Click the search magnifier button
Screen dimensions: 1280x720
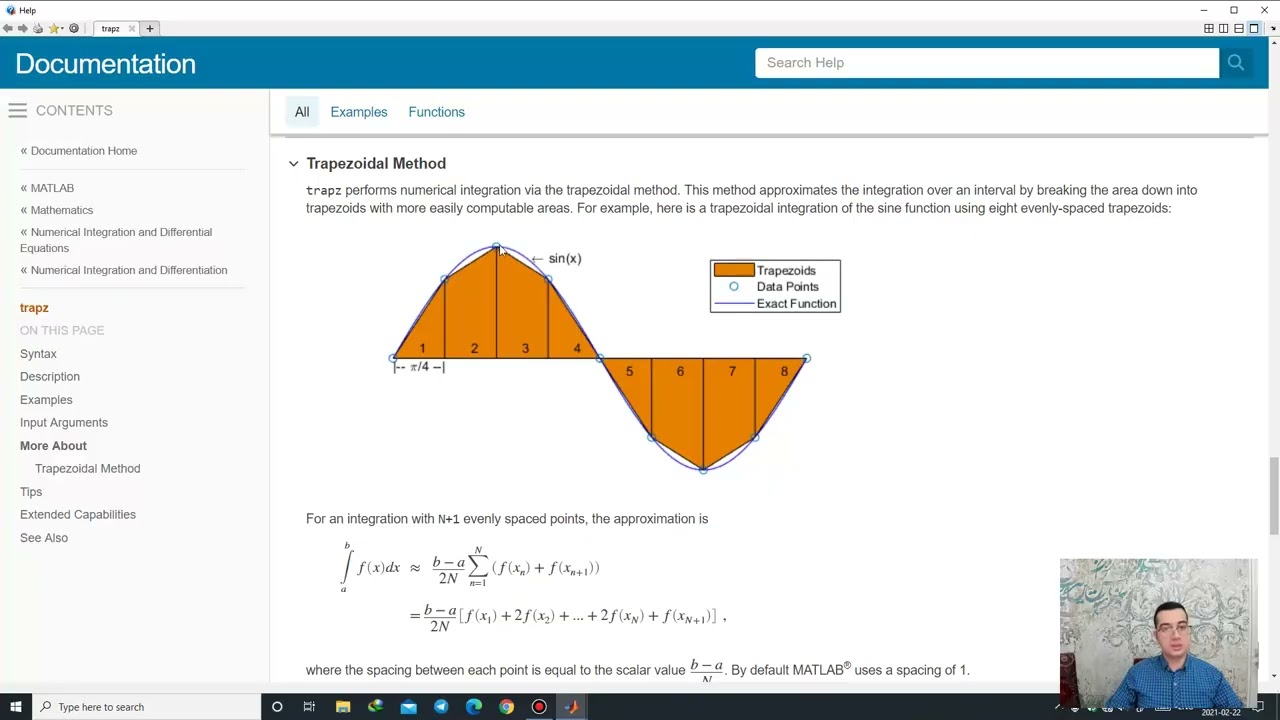[x=1236, y=63]
